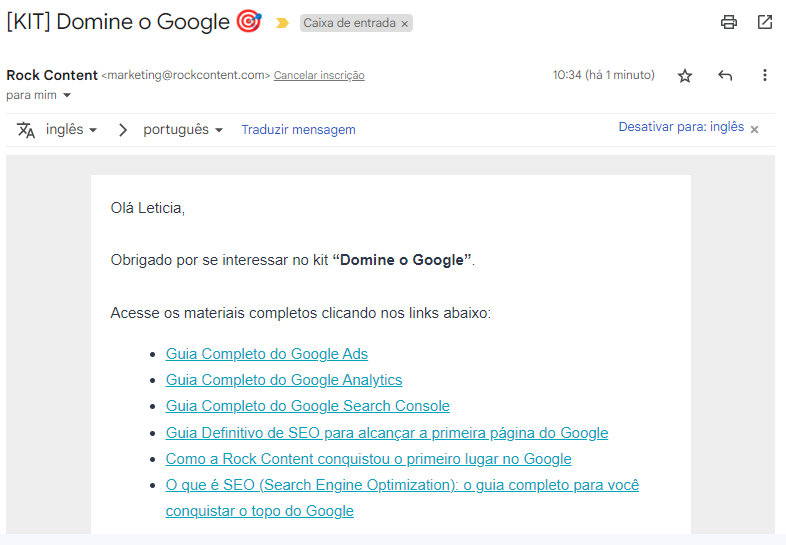The width and height of the screenshot is (786, 545).
Task: Toggle the yellow importance marker
Action: pyautogui.click(x=282, y=23)
